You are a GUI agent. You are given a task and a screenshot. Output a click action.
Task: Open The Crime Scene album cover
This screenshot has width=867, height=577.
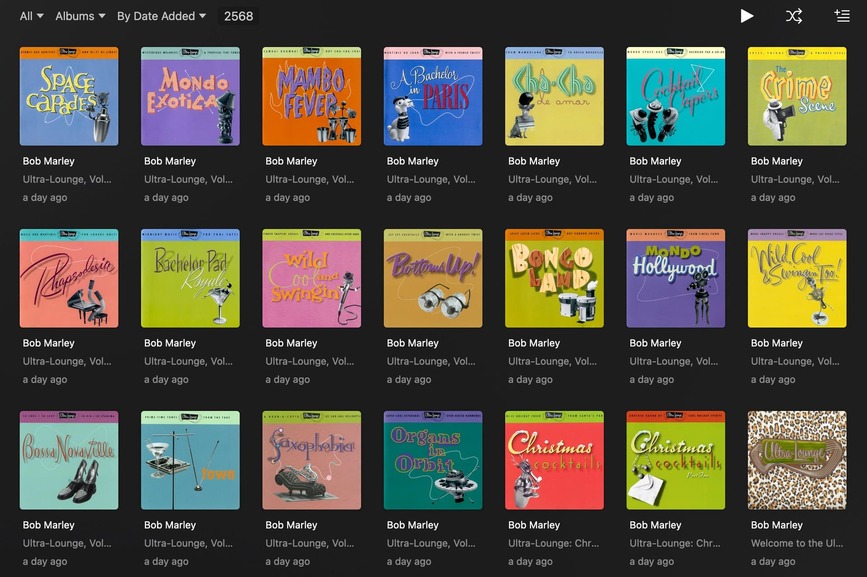pyautogui.click(x=797, y=96)
